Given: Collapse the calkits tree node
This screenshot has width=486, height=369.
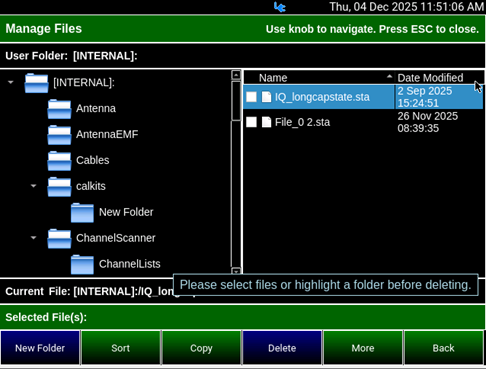Looking at the screenshot, I should pyautogui.click(x=33, y=186).
